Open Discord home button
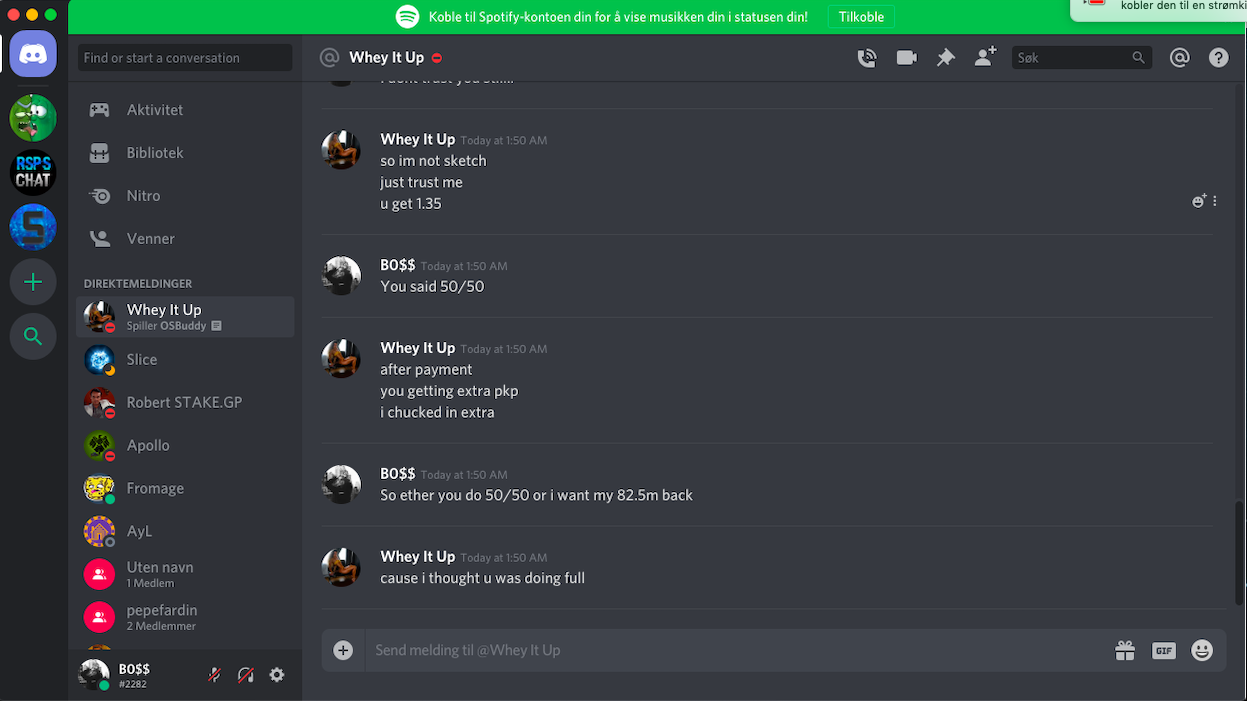1247x701 pixels. [x=33, y=53]
